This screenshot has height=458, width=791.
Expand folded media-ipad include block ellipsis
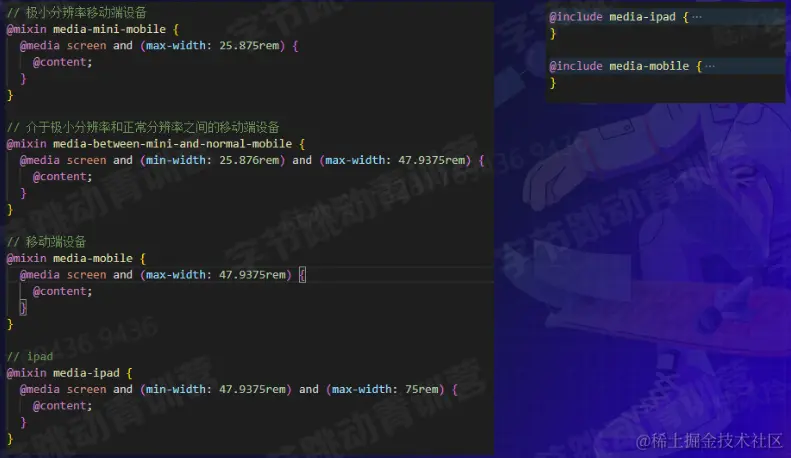(x=697, y=17)
